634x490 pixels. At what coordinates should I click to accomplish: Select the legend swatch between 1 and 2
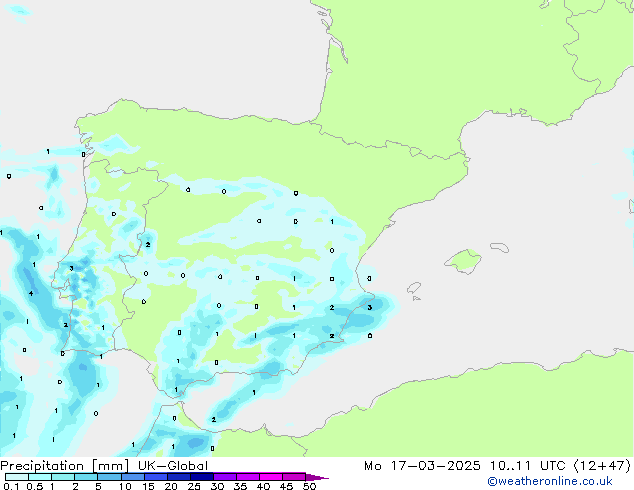click(x=63, y=477)
